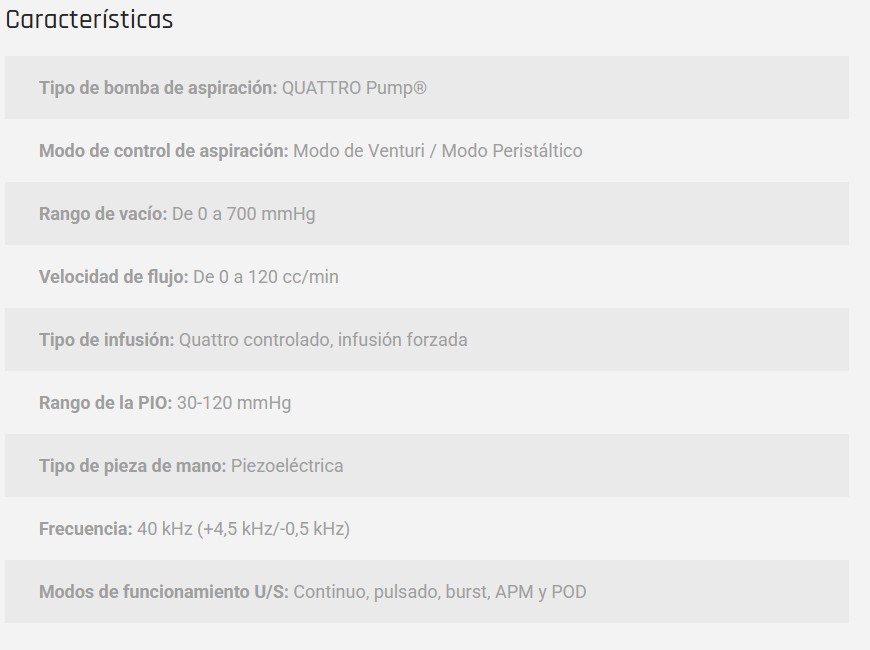The image size is (870, 650).
Task: Click the Características heading
Action: pyautogui.click(x=89, y=19)
